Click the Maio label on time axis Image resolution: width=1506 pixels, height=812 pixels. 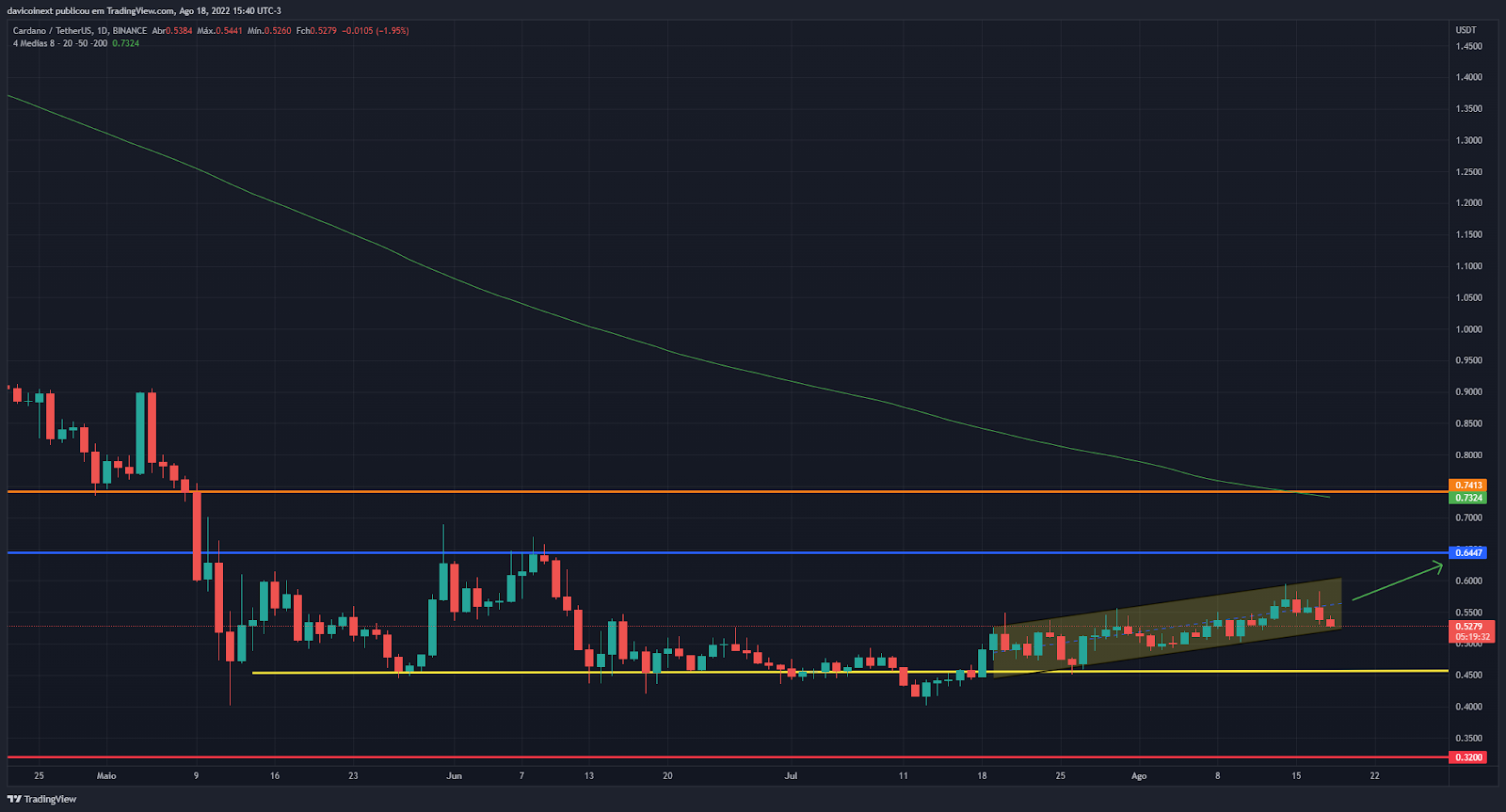[106, 776]
